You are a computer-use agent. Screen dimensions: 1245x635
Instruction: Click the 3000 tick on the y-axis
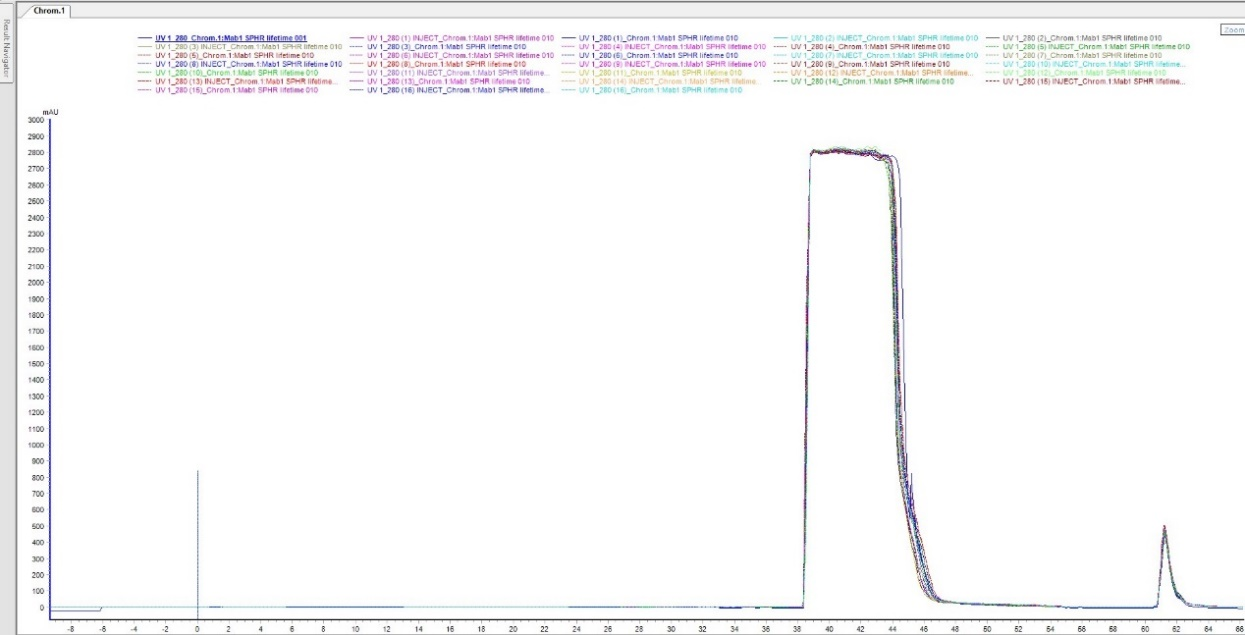point(36,120)
